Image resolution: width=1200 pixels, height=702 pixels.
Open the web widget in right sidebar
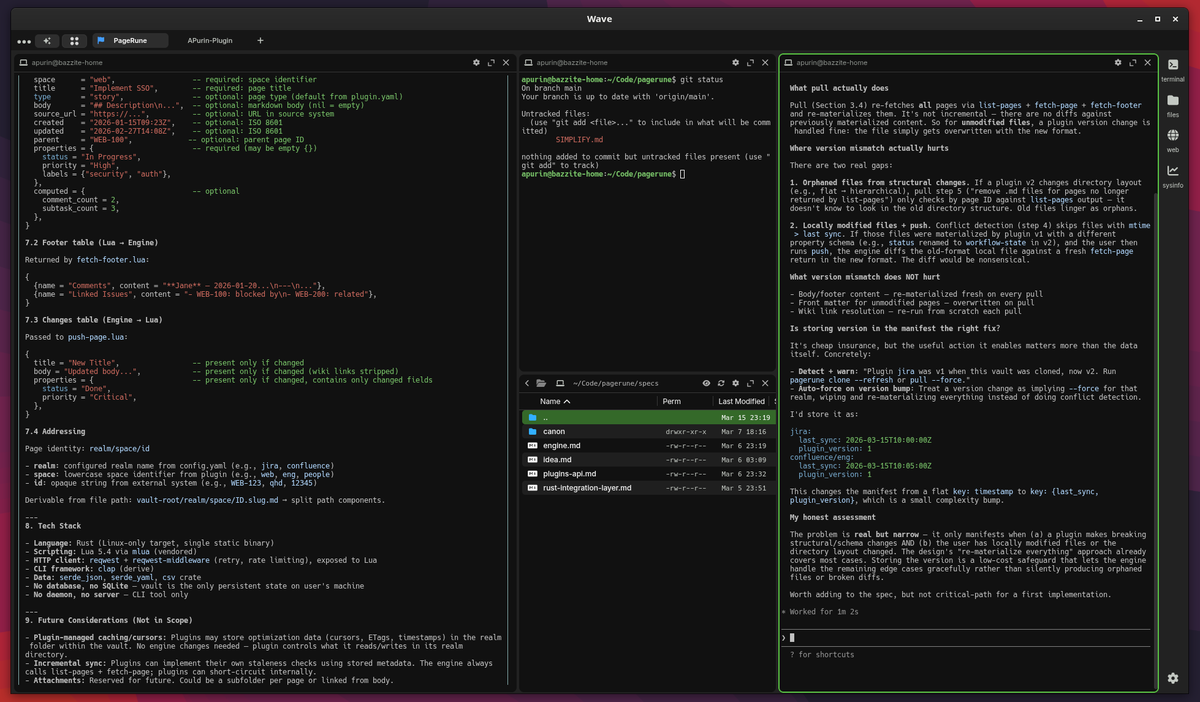coord(1173,139)
